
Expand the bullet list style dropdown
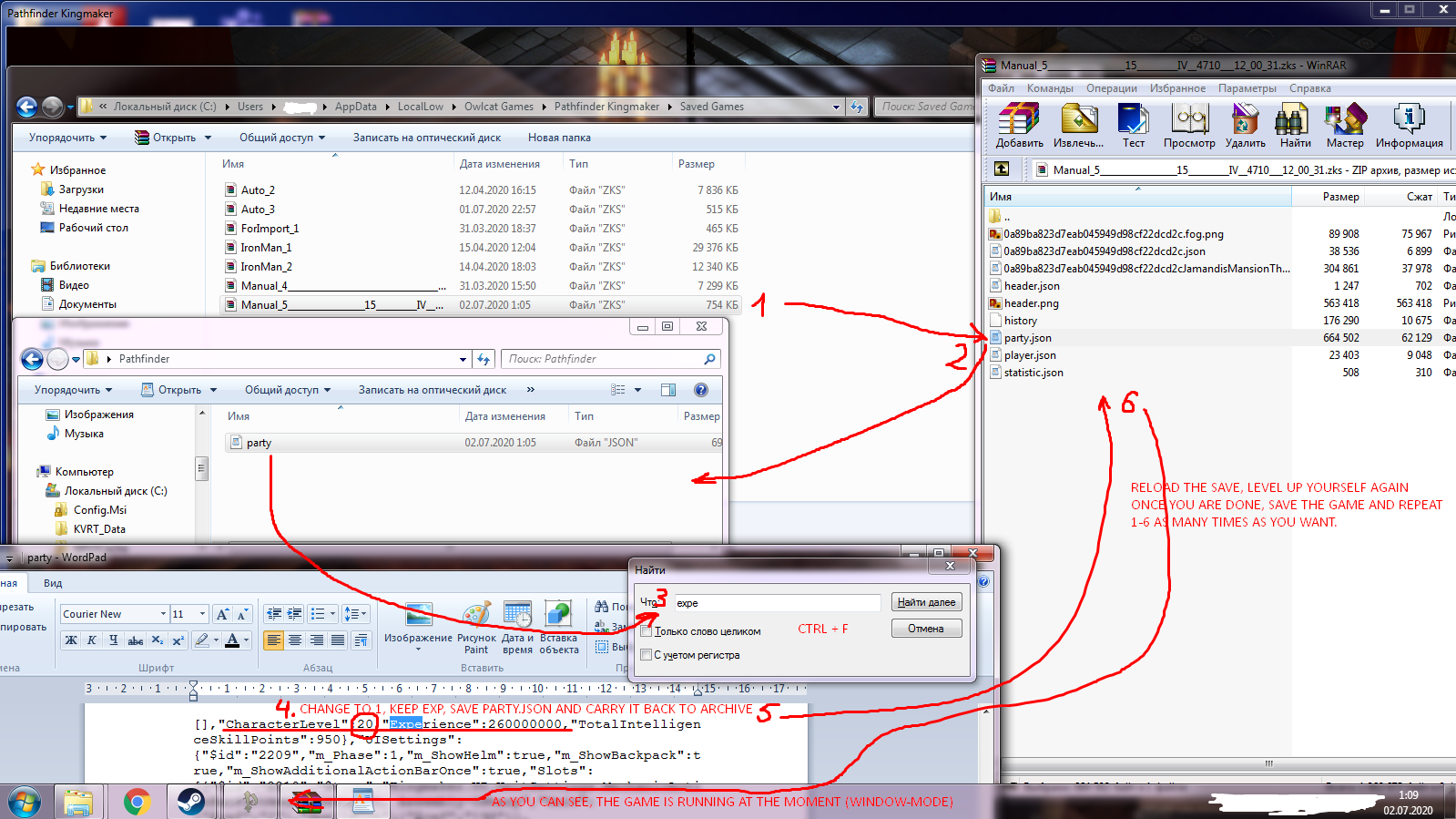coord(333,614)
